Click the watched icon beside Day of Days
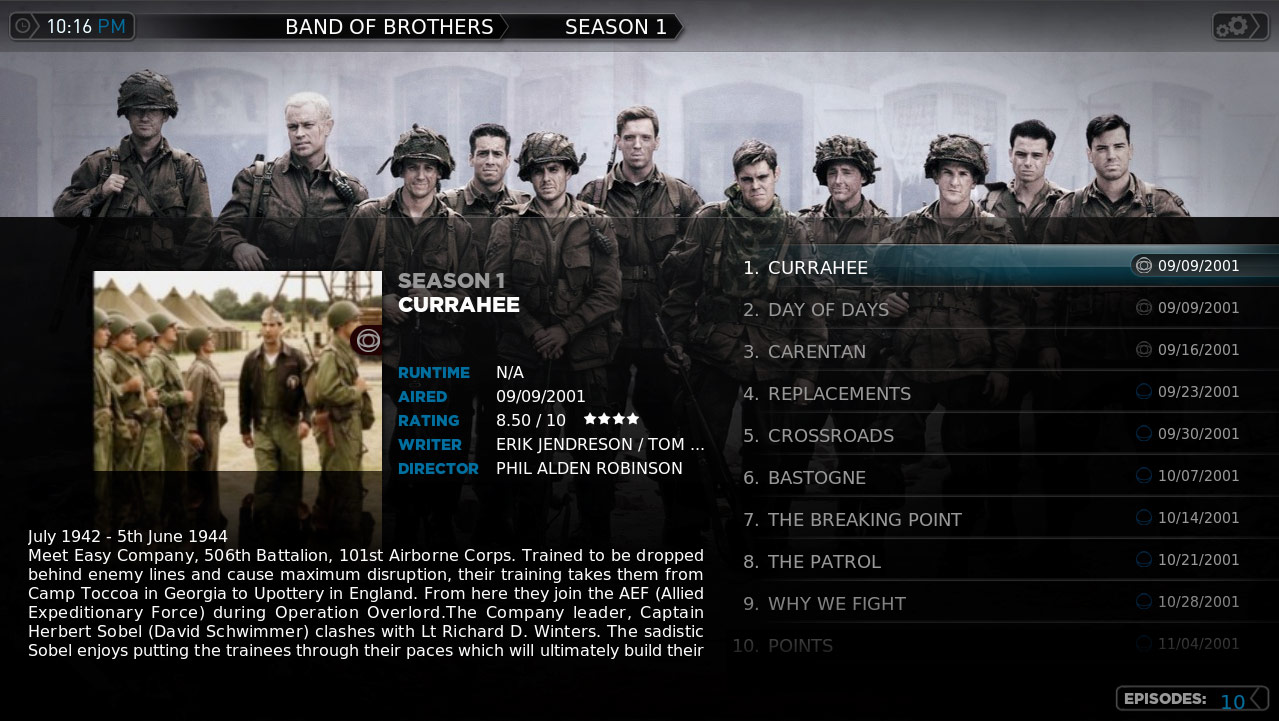 point(1145,308)
